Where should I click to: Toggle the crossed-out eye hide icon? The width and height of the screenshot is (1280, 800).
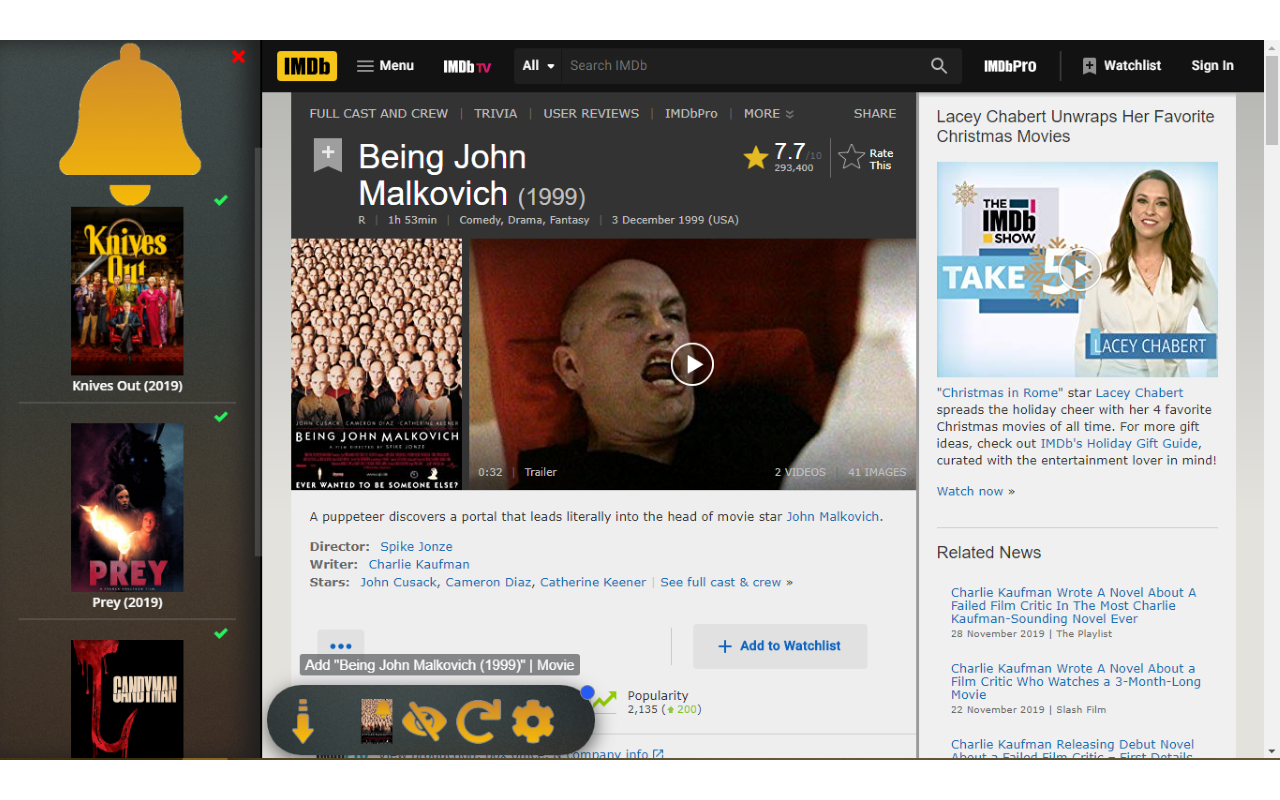424,721
